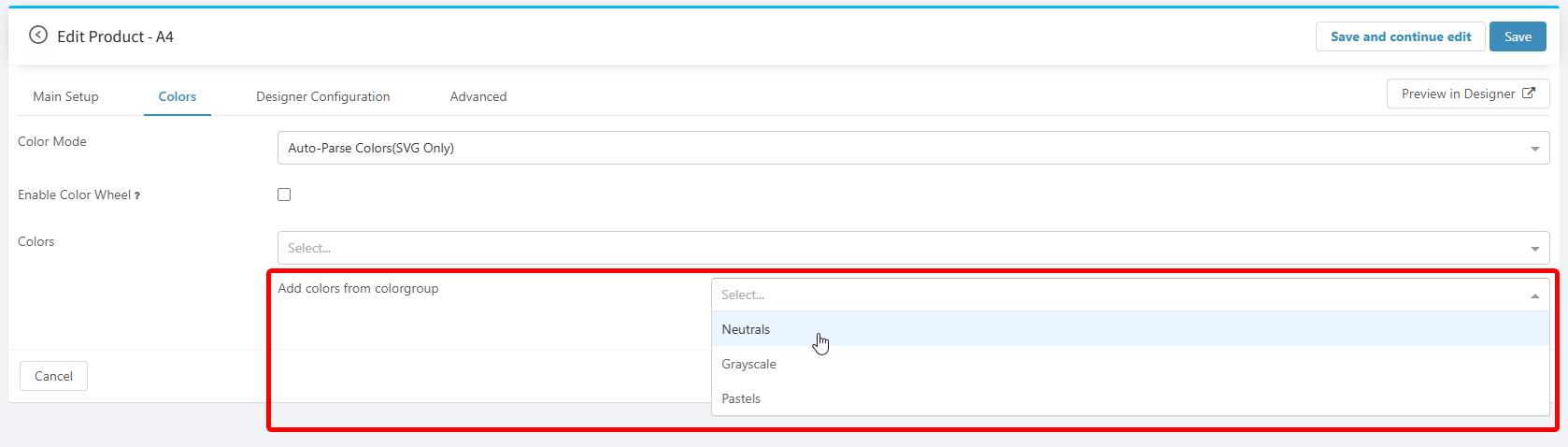This screenshot has height=447, width=1568.
Task: Click the back arrow beside Edit Product
Action: click(x=37, y=36)
